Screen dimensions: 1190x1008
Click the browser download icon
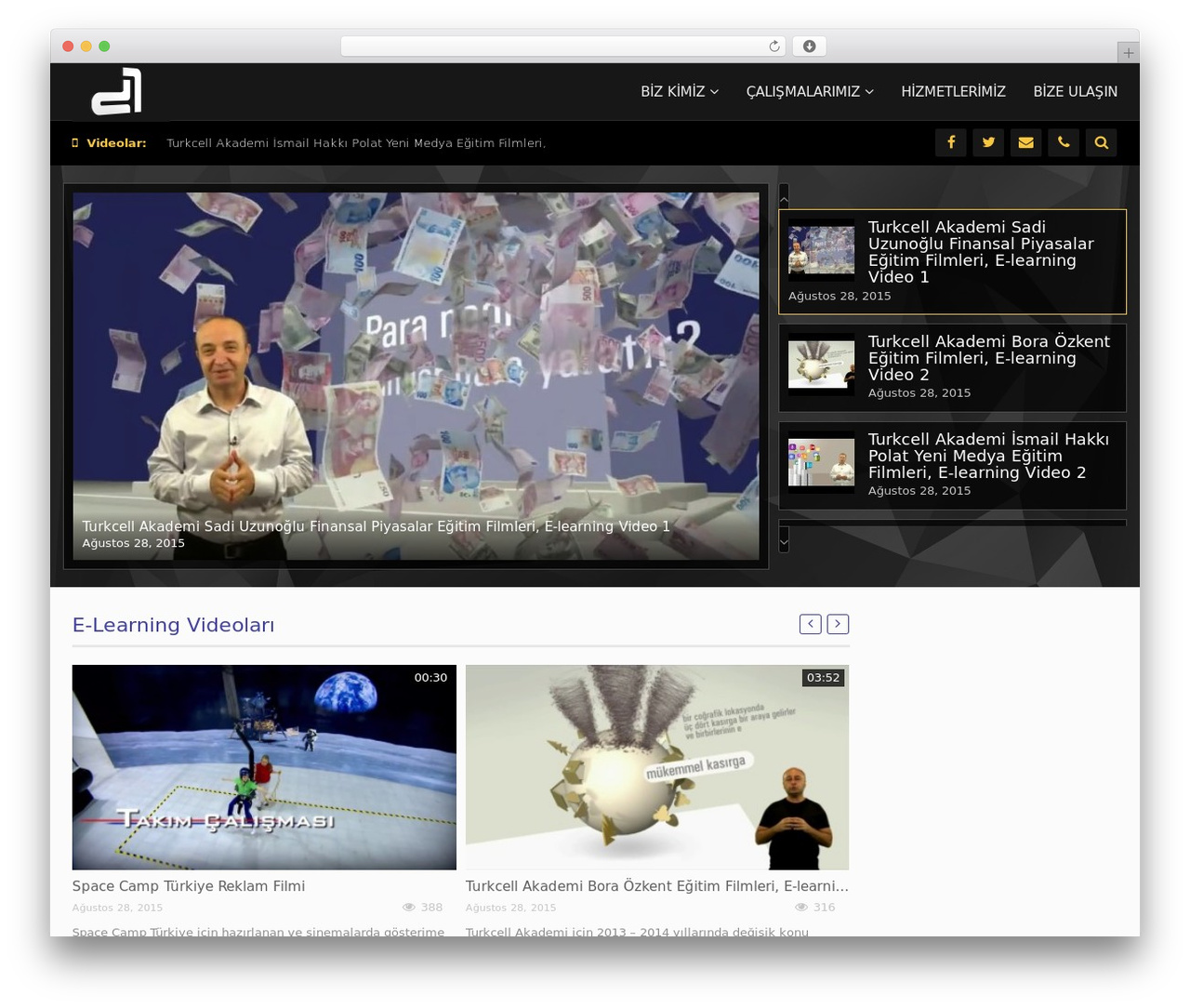click(x=810, y=46)
